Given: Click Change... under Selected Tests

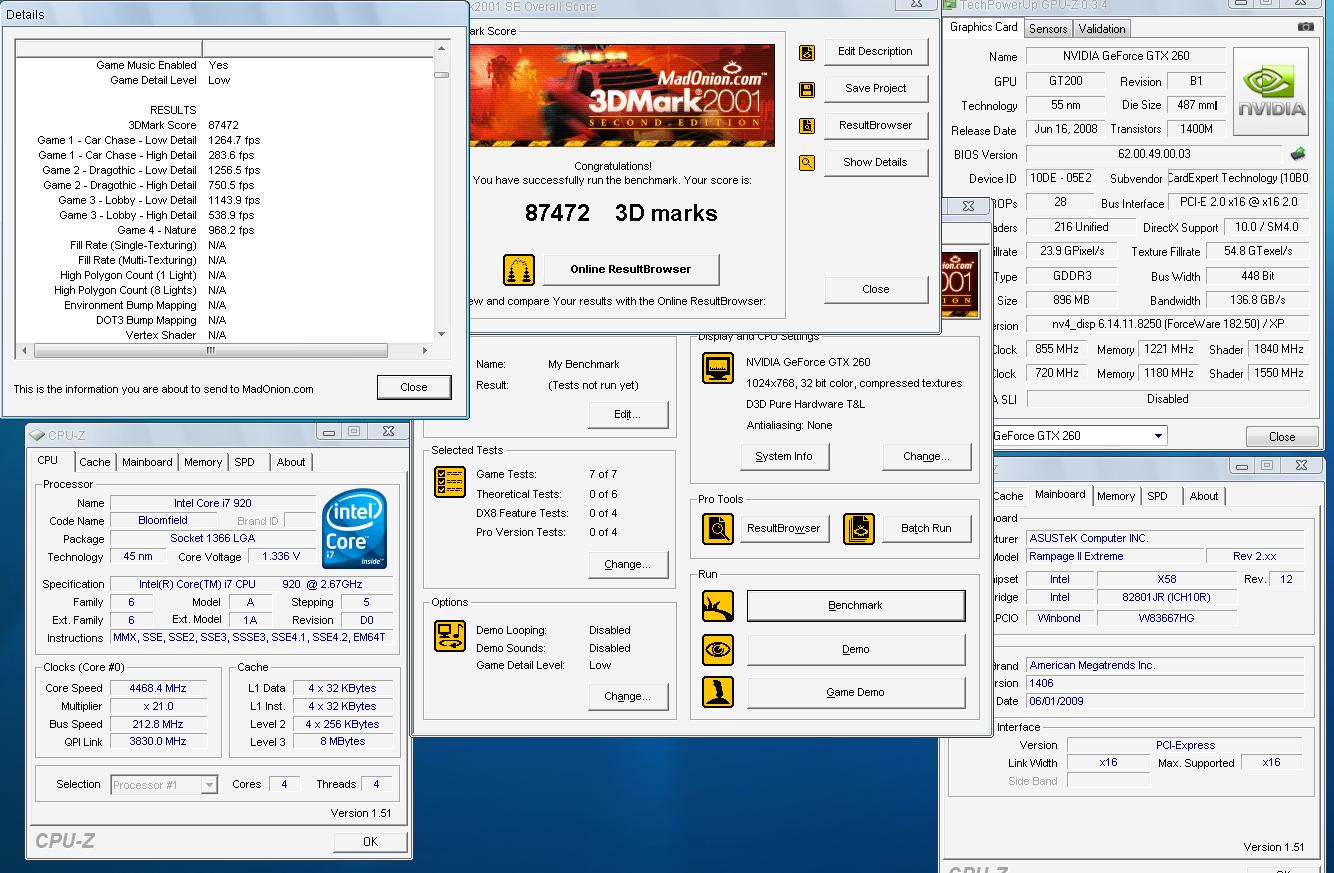Looking at the screenshot, I should click(627, 565).
